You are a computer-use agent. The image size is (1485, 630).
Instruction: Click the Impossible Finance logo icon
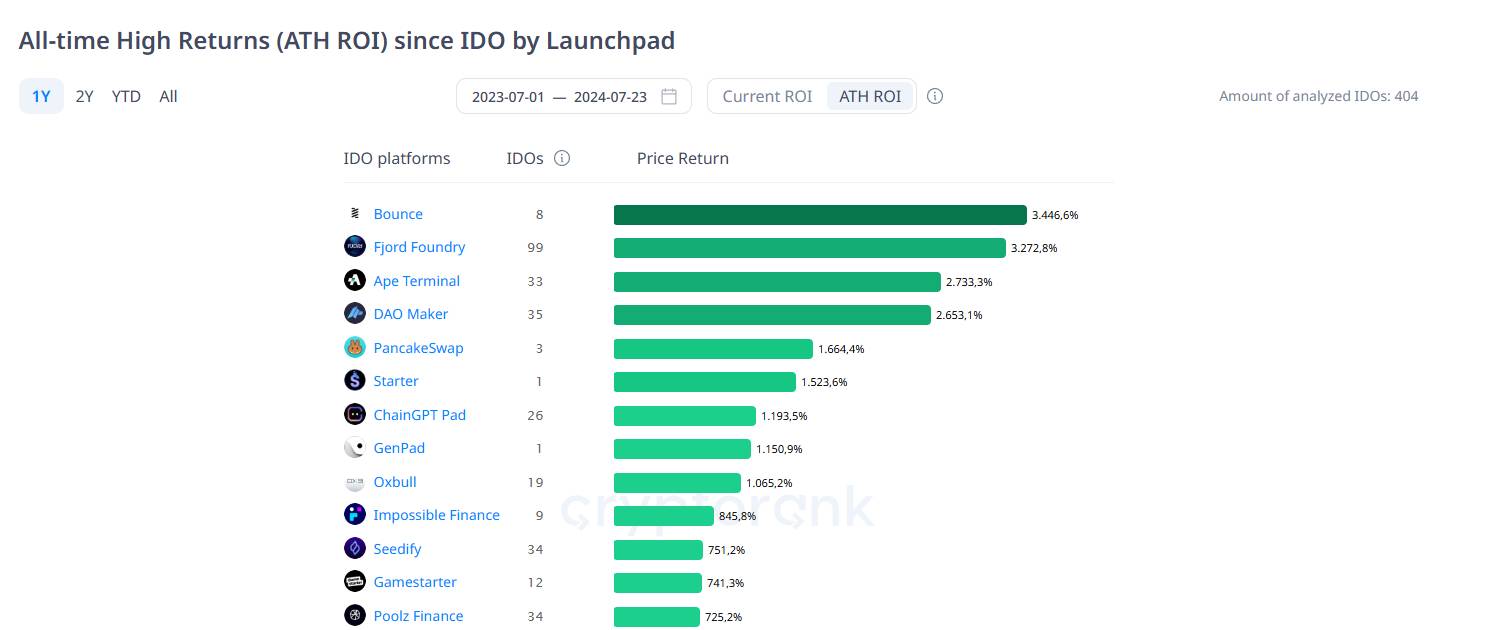(x=355, y=515)
